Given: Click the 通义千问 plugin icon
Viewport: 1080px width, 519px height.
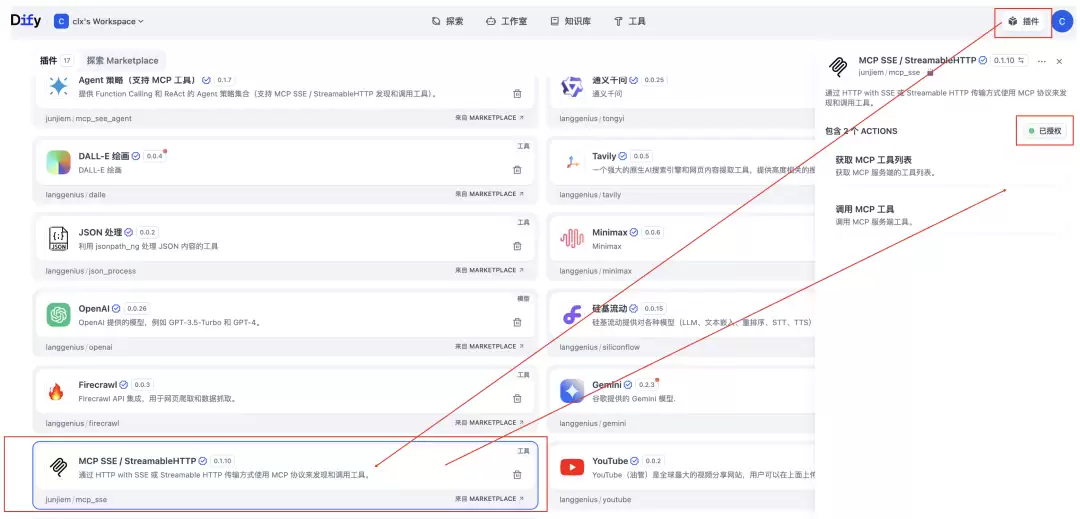Looking at the screenshot, I should tap(572, 86).
